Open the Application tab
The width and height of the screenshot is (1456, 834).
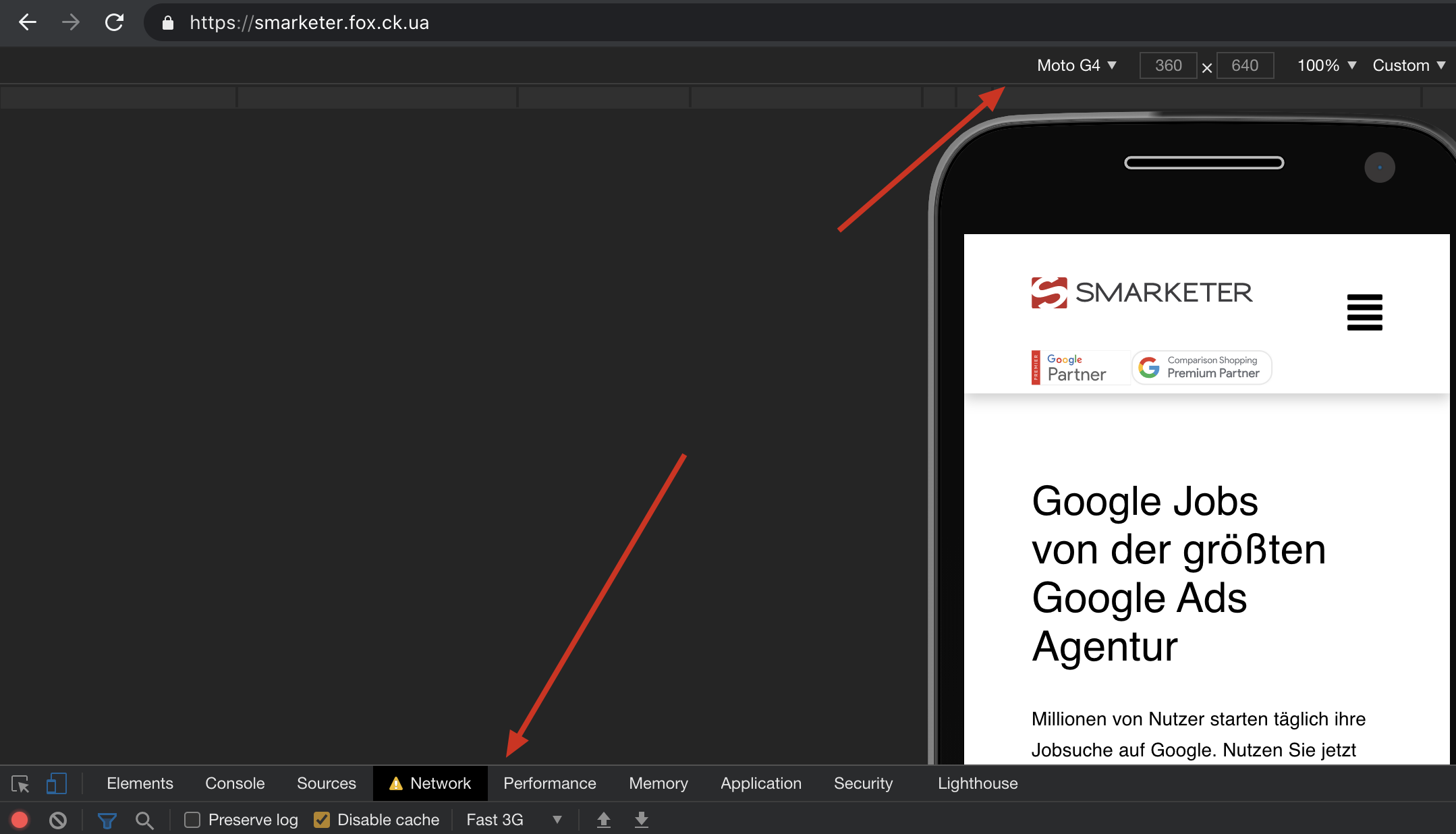[x=761, y=783]
